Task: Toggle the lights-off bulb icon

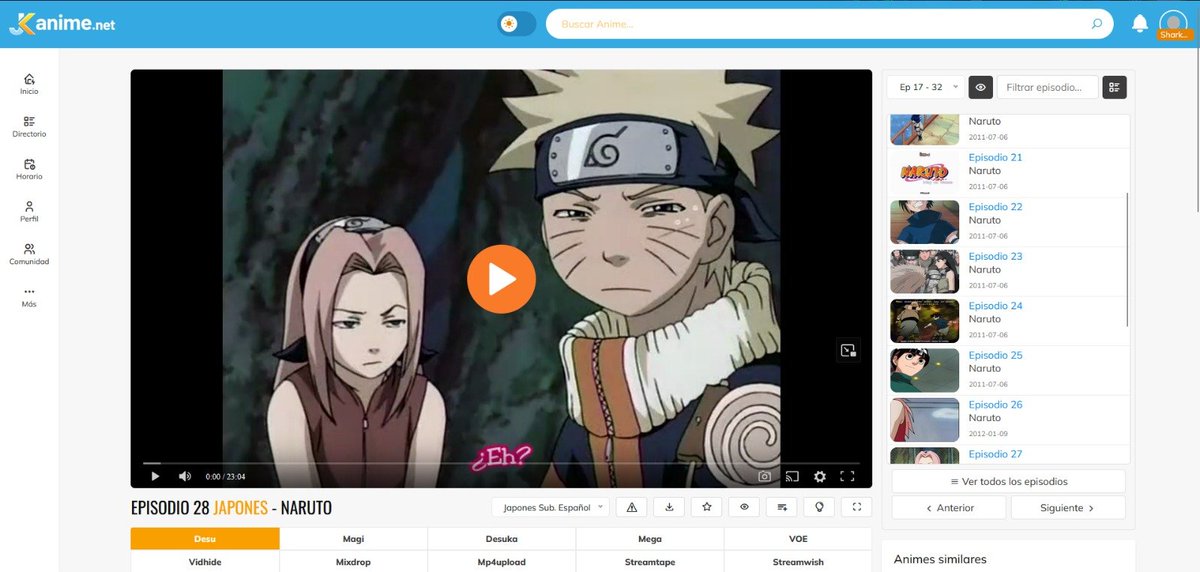Action: point(819,507)
